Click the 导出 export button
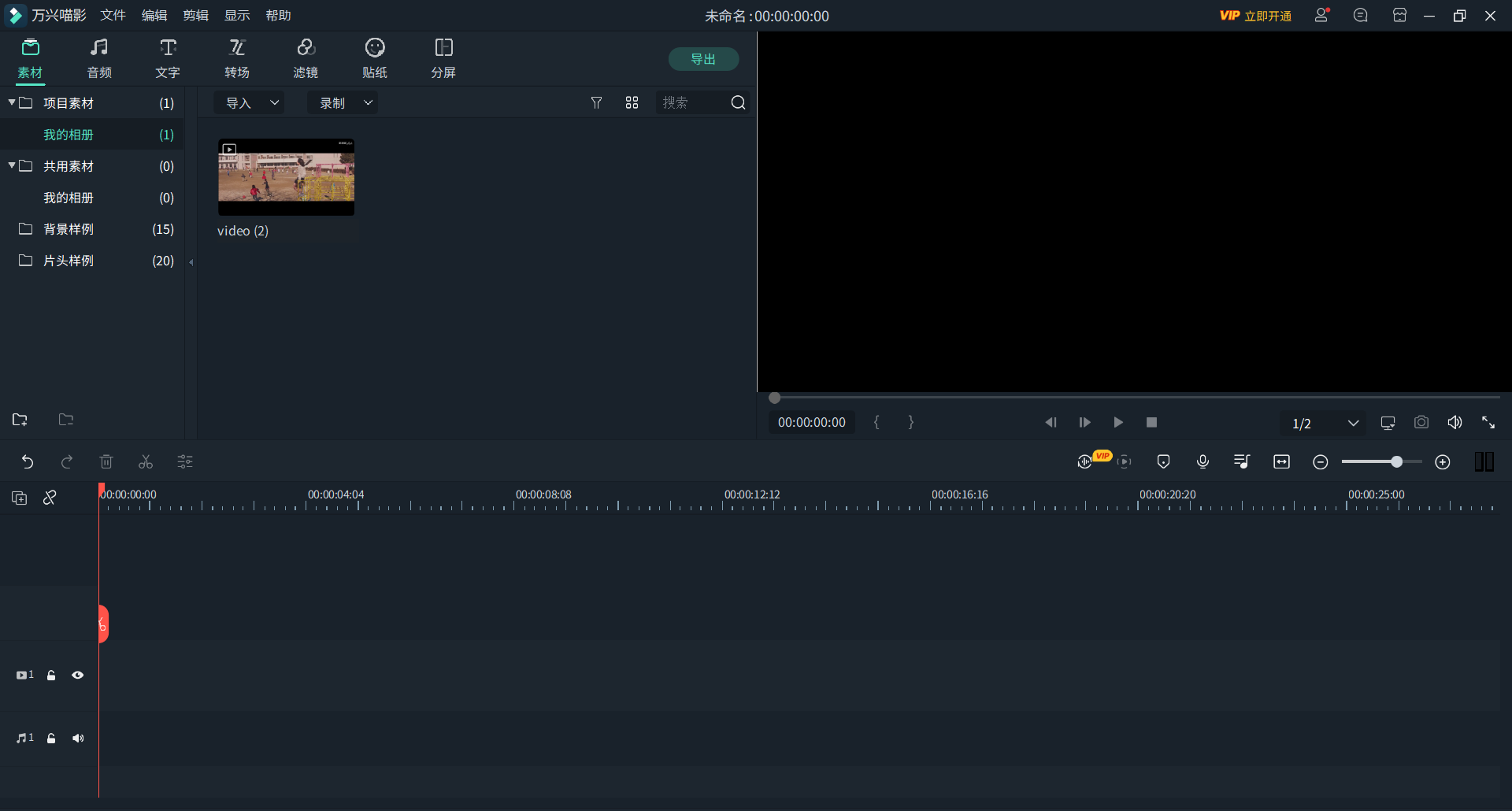Image resolution: width=1512 pixels, height=811 pixels. pyautogui.click(x=703, y=59)
